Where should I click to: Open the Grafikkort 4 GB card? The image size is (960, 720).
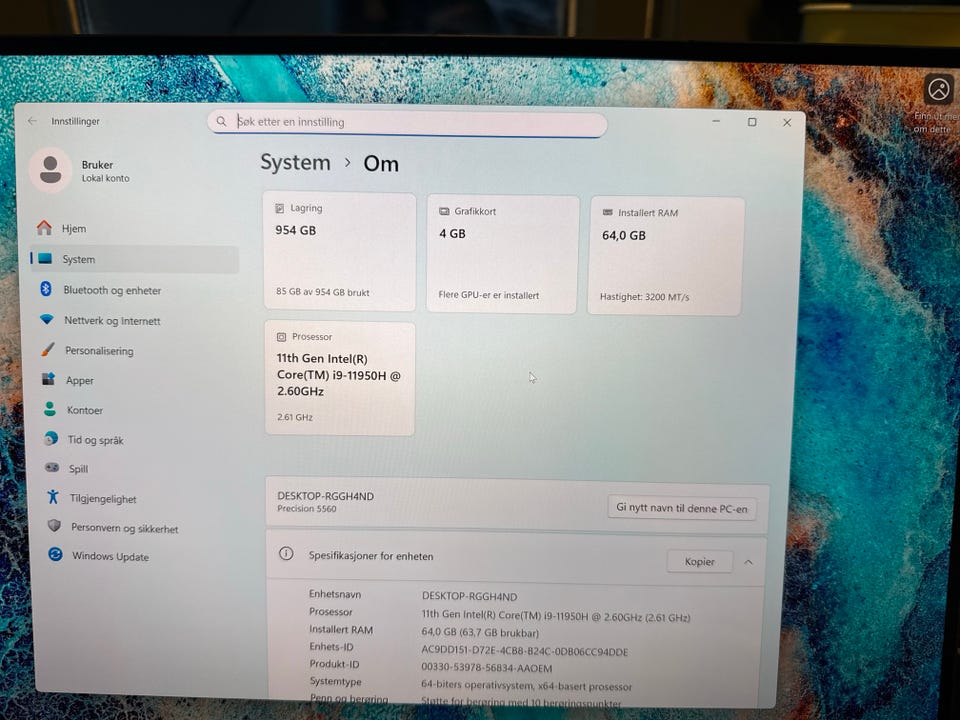click(x=503, y=254)
